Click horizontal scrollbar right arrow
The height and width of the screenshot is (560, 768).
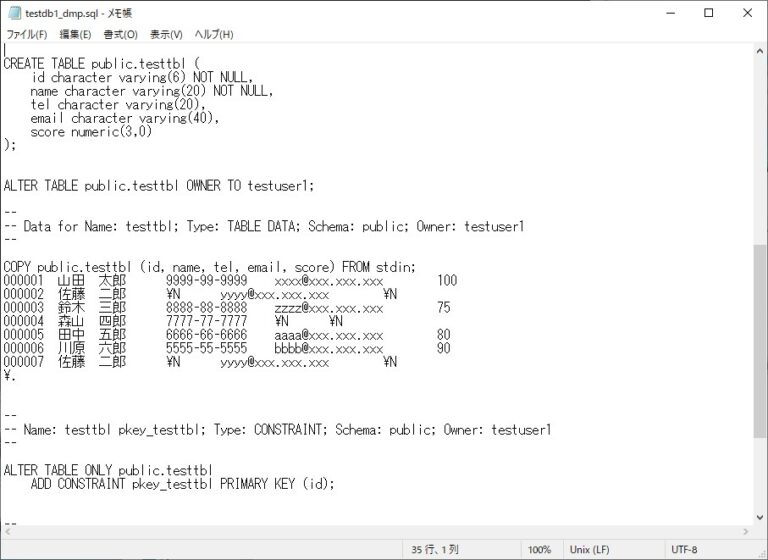point(746,532)
